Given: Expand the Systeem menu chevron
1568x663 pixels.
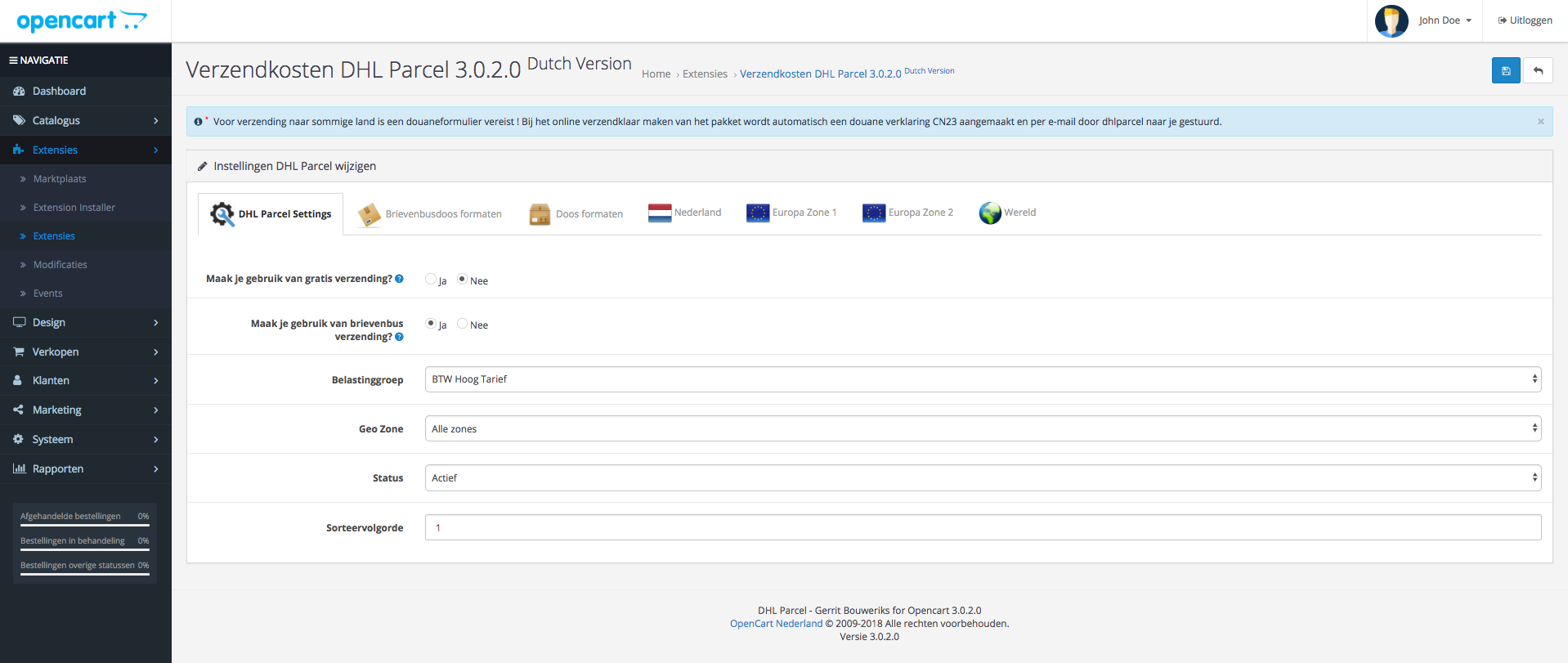Looking at the screenshot, I should [156, 440].
